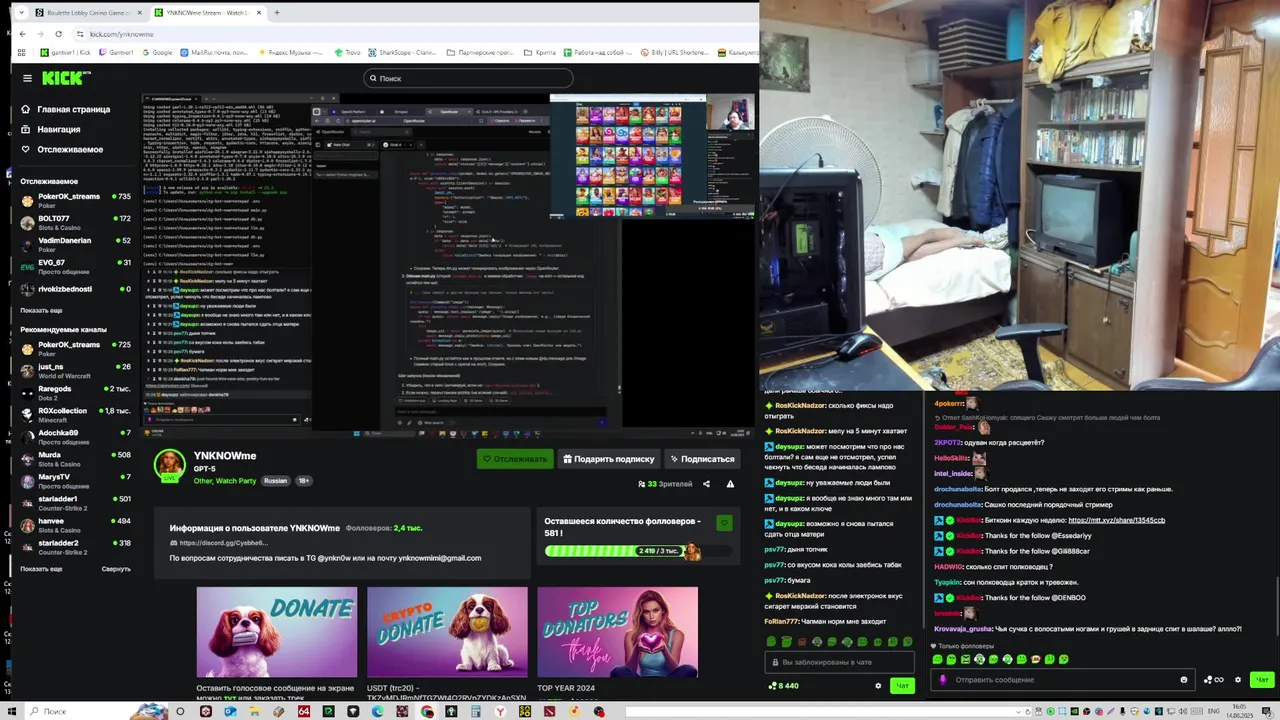The image size is (1280, 720).
Task: Expand recommended channels with Показать еще
Action: (41, 568)
